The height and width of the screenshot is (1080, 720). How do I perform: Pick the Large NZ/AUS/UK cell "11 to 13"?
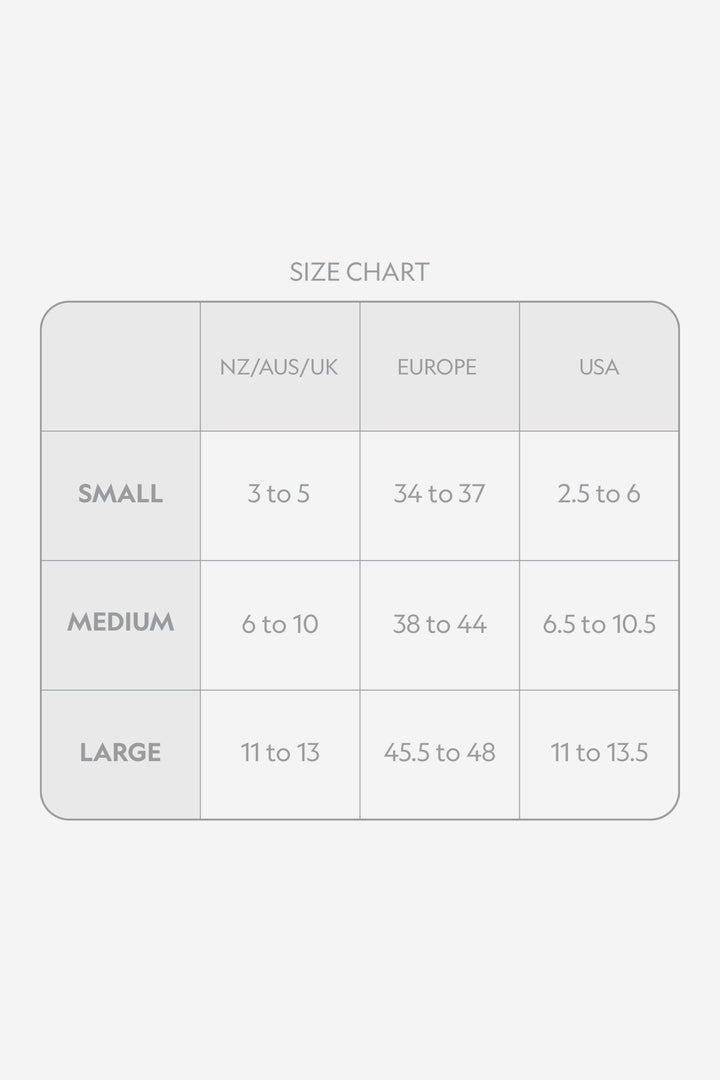279,753
